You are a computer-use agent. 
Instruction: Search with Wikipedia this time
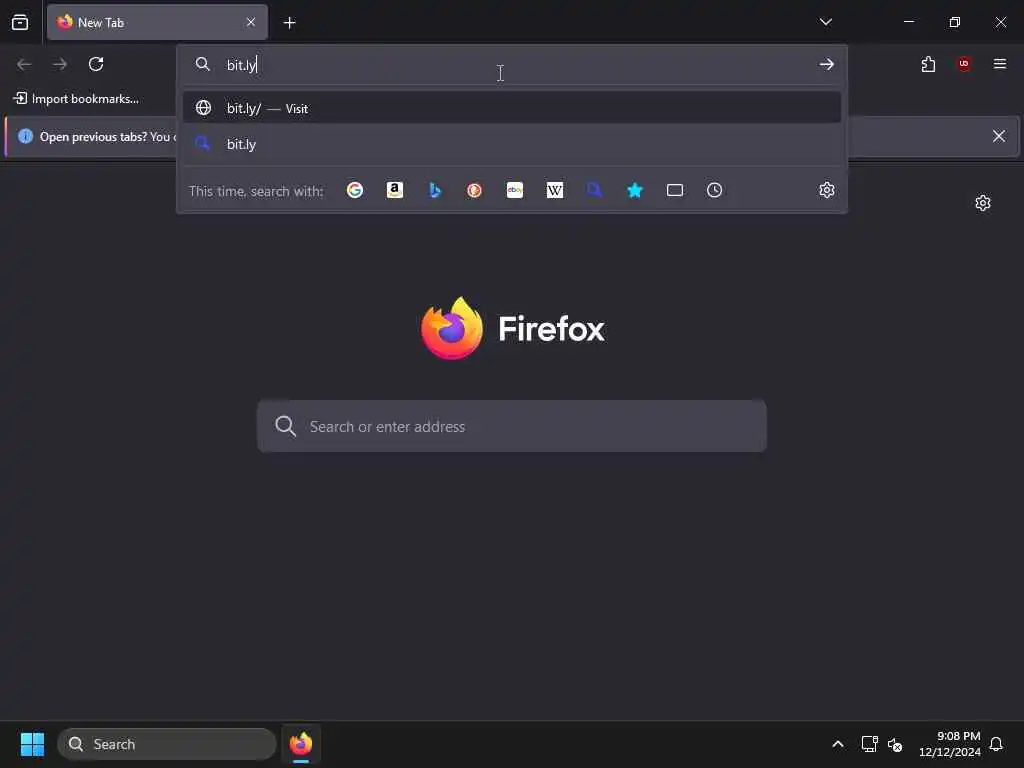point(554,190)
